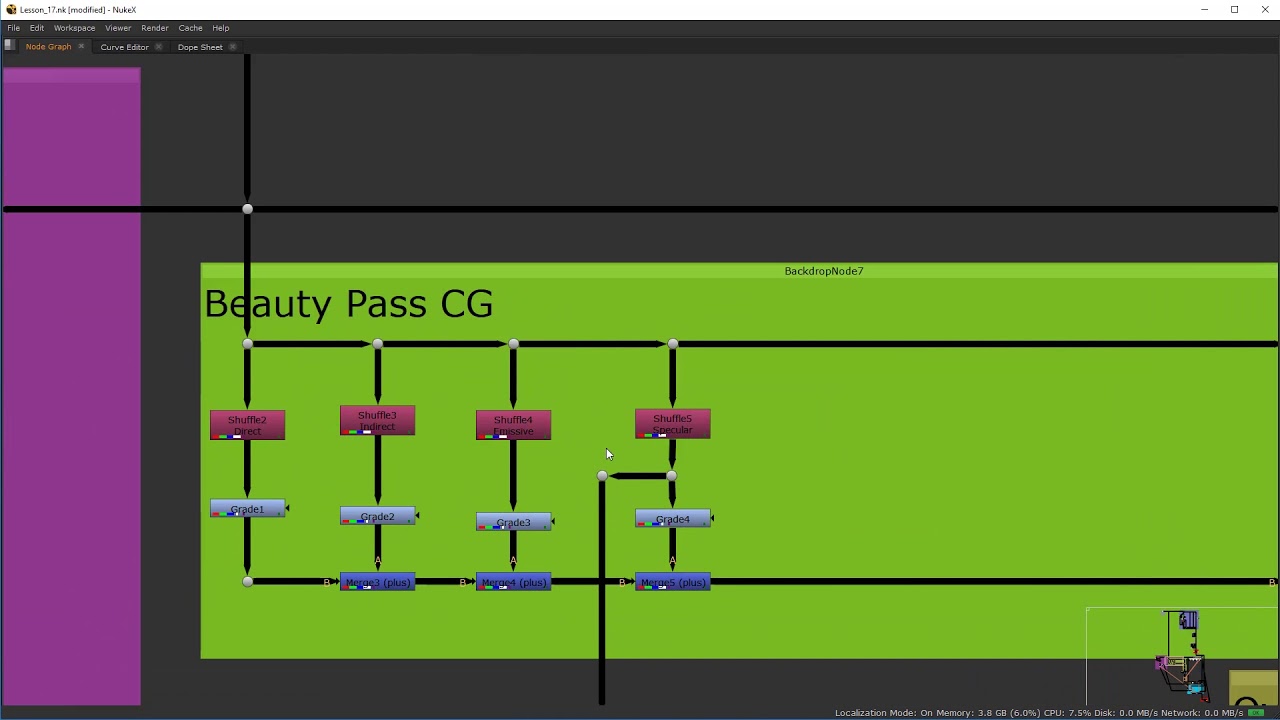Select the Grade1 node

pos(247,510)
